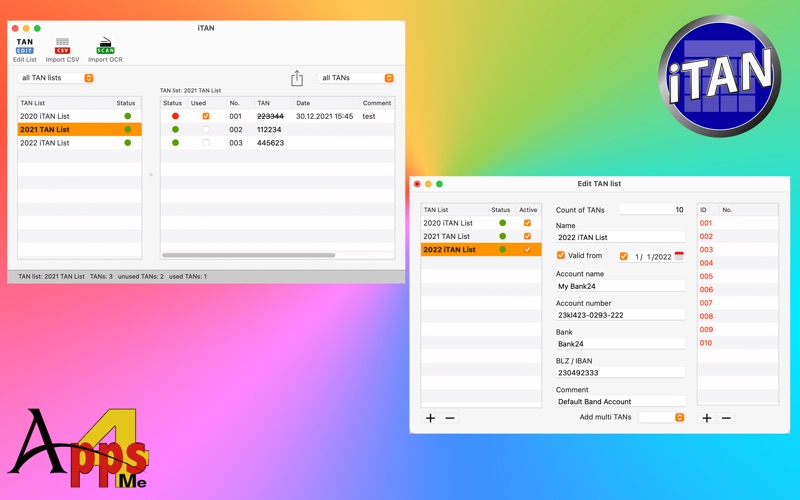Open the Add multi TANs dropdown
Screen dimensions: 800x500
(662, 417)
